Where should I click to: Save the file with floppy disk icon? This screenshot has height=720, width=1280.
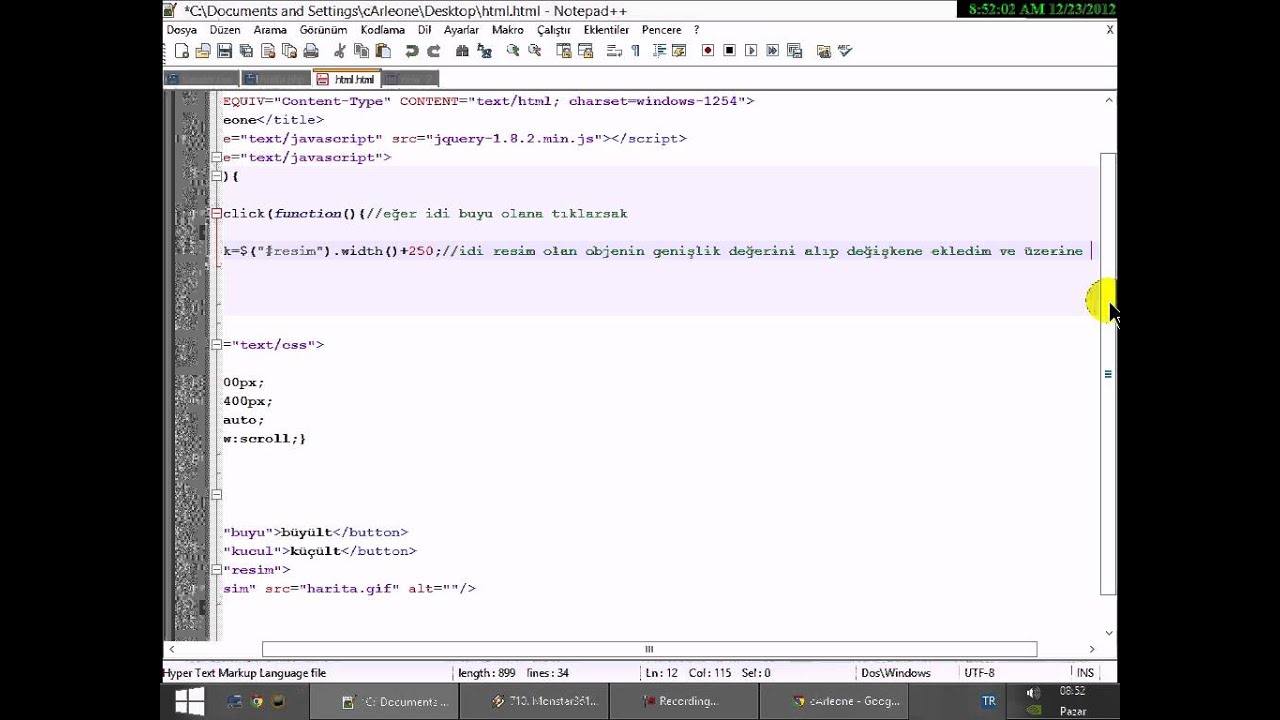(224, 50)
